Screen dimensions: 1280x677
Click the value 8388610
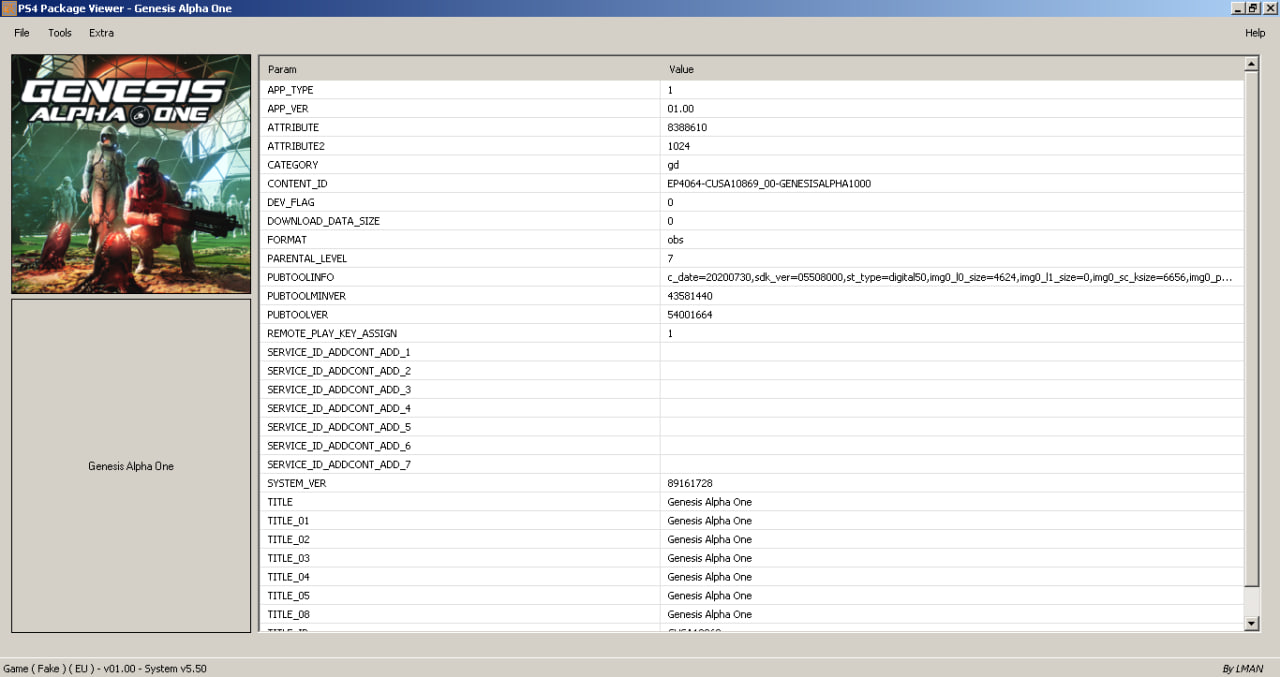coord(688,128)
